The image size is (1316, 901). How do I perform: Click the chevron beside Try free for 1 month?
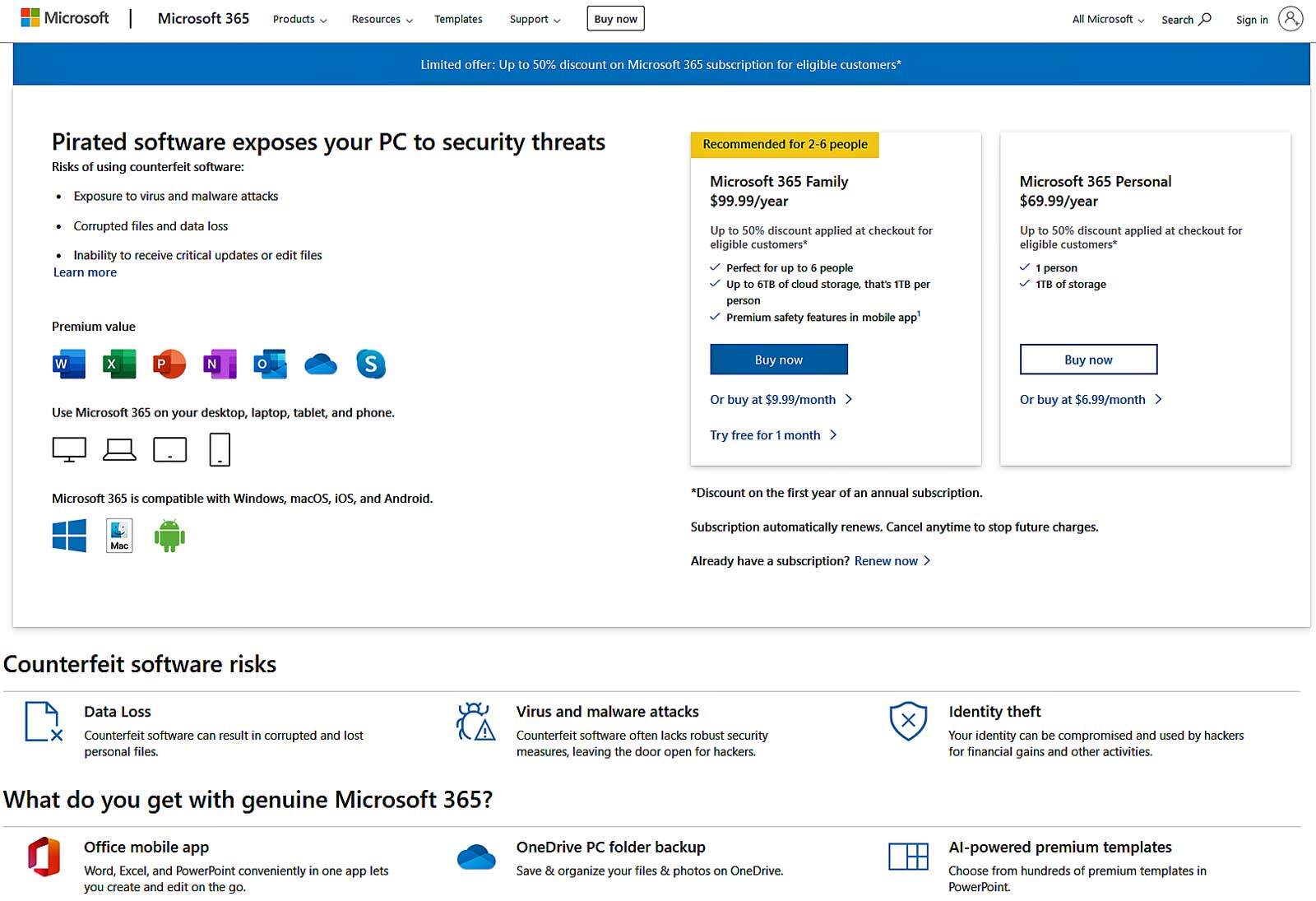point(833,434)
